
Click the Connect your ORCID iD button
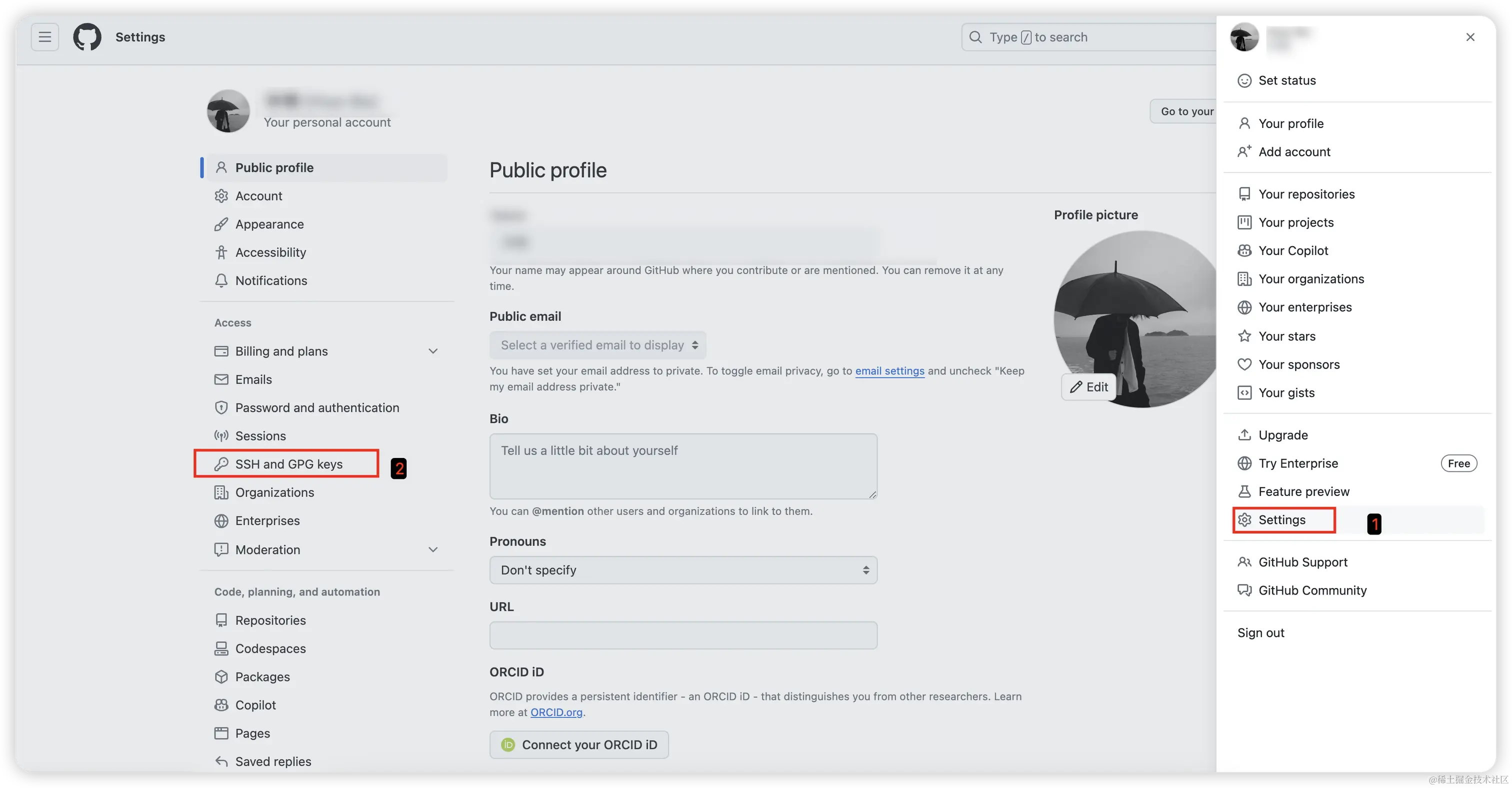click(x=578, y=744)
